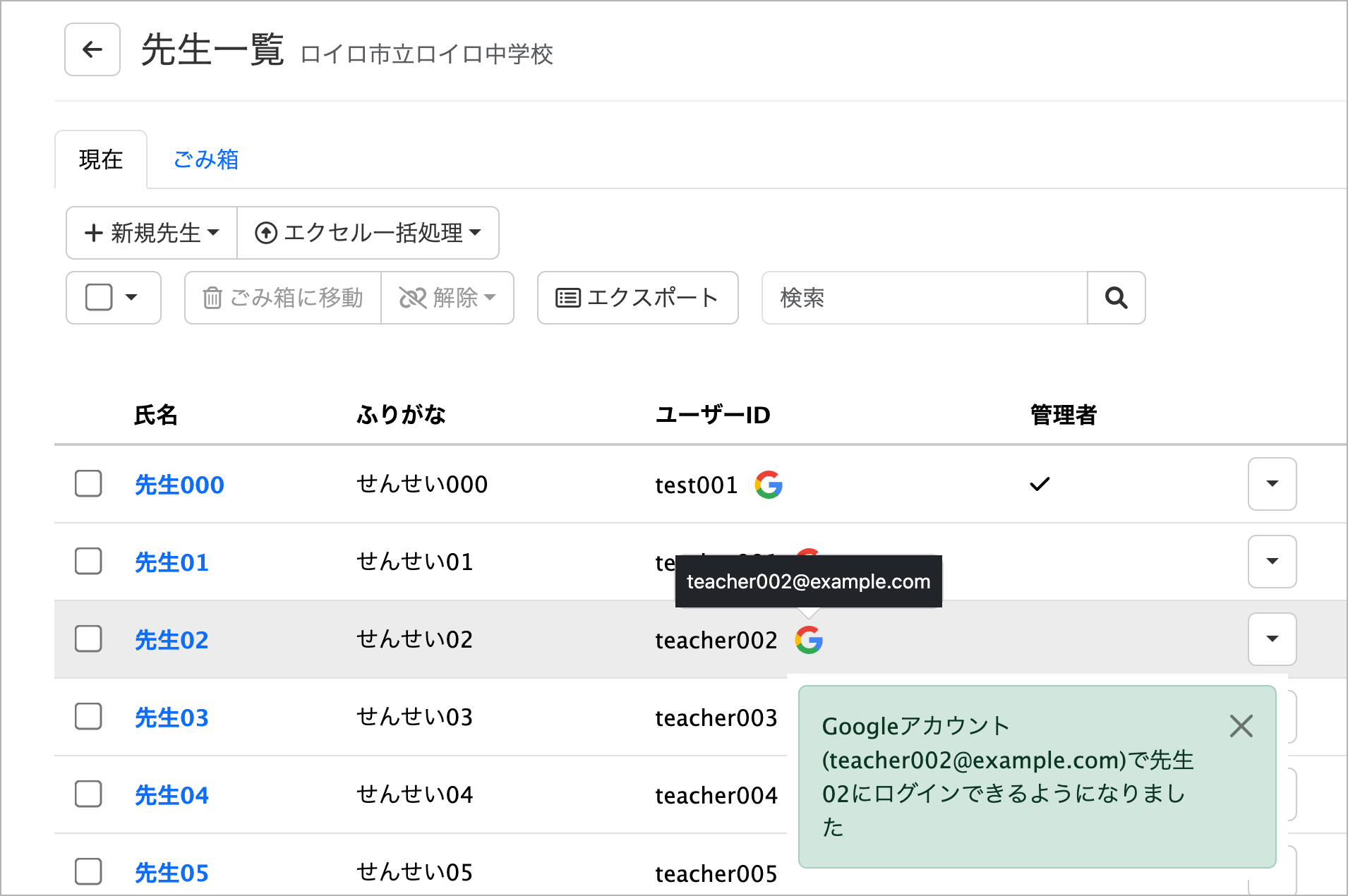Open the 解除 unlink dropdown
This screenshot has width=1348, height=896.
point(447,298)
